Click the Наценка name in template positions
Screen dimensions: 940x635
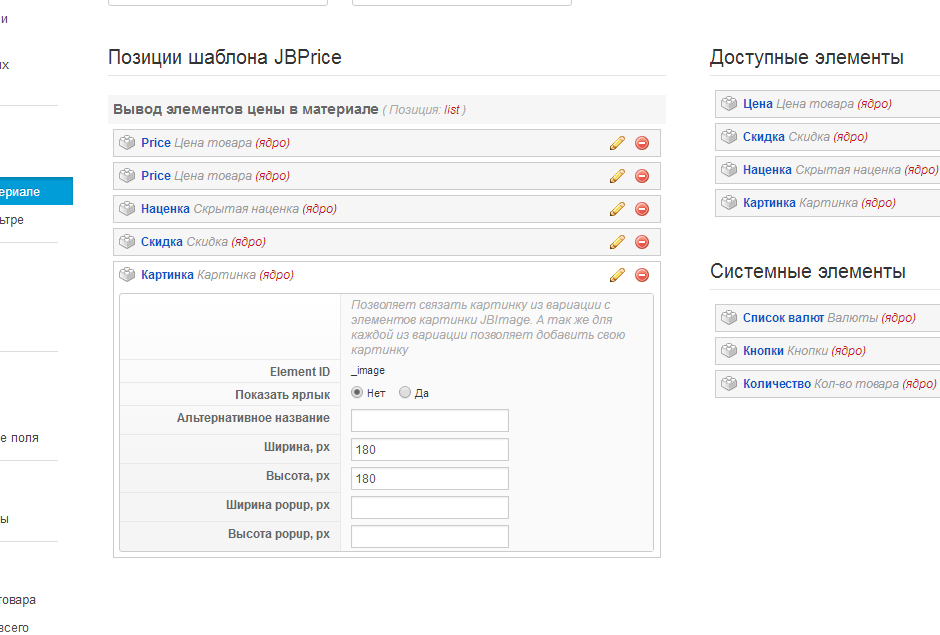tap(165, 209)
